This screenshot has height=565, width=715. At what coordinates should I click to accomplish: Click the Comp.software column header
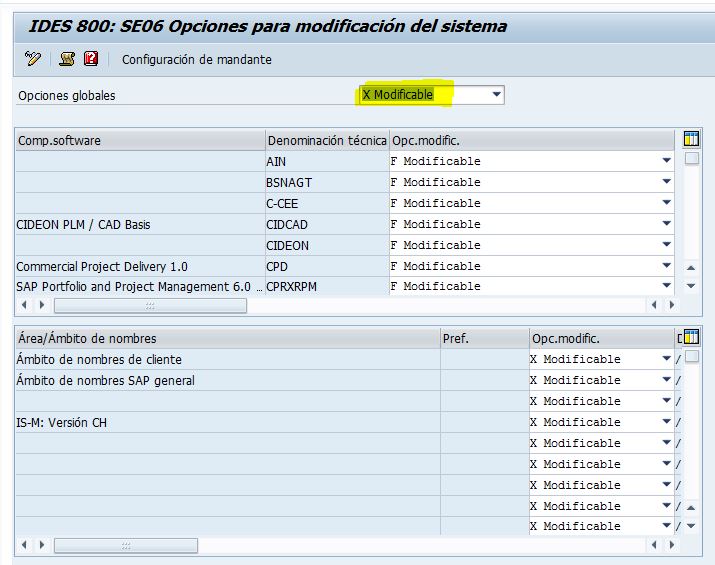coord(140,141)
